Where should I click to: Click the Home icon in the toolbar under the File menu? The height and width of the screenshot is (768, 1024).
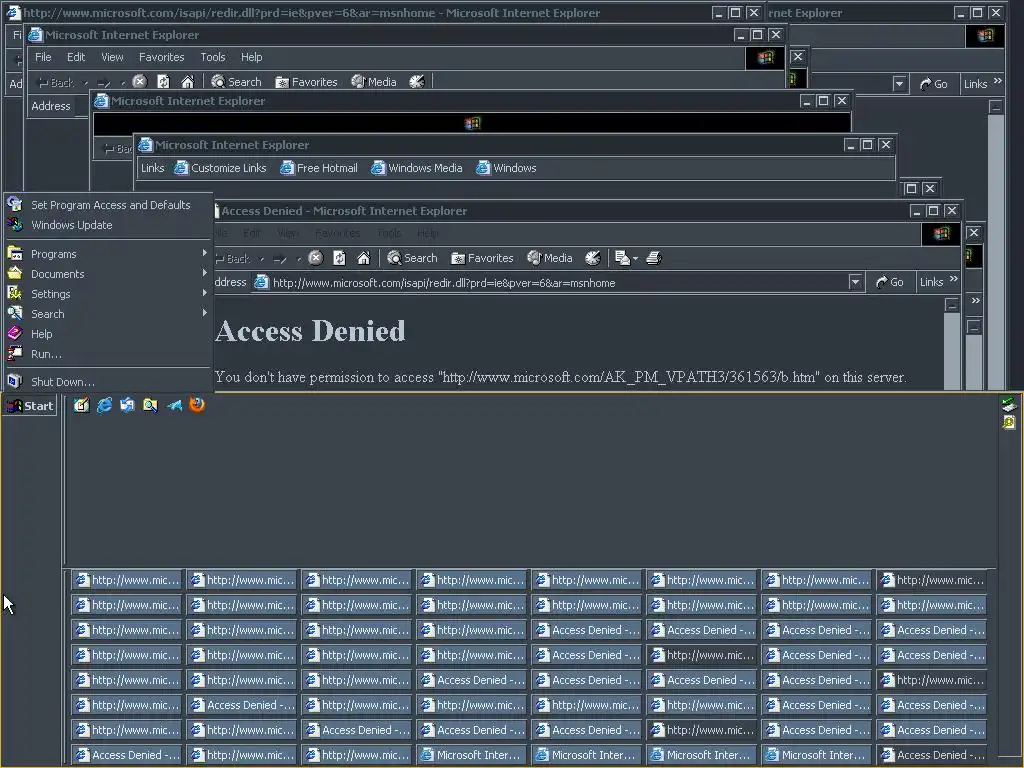pyautogui.click(x=187, y=82)
